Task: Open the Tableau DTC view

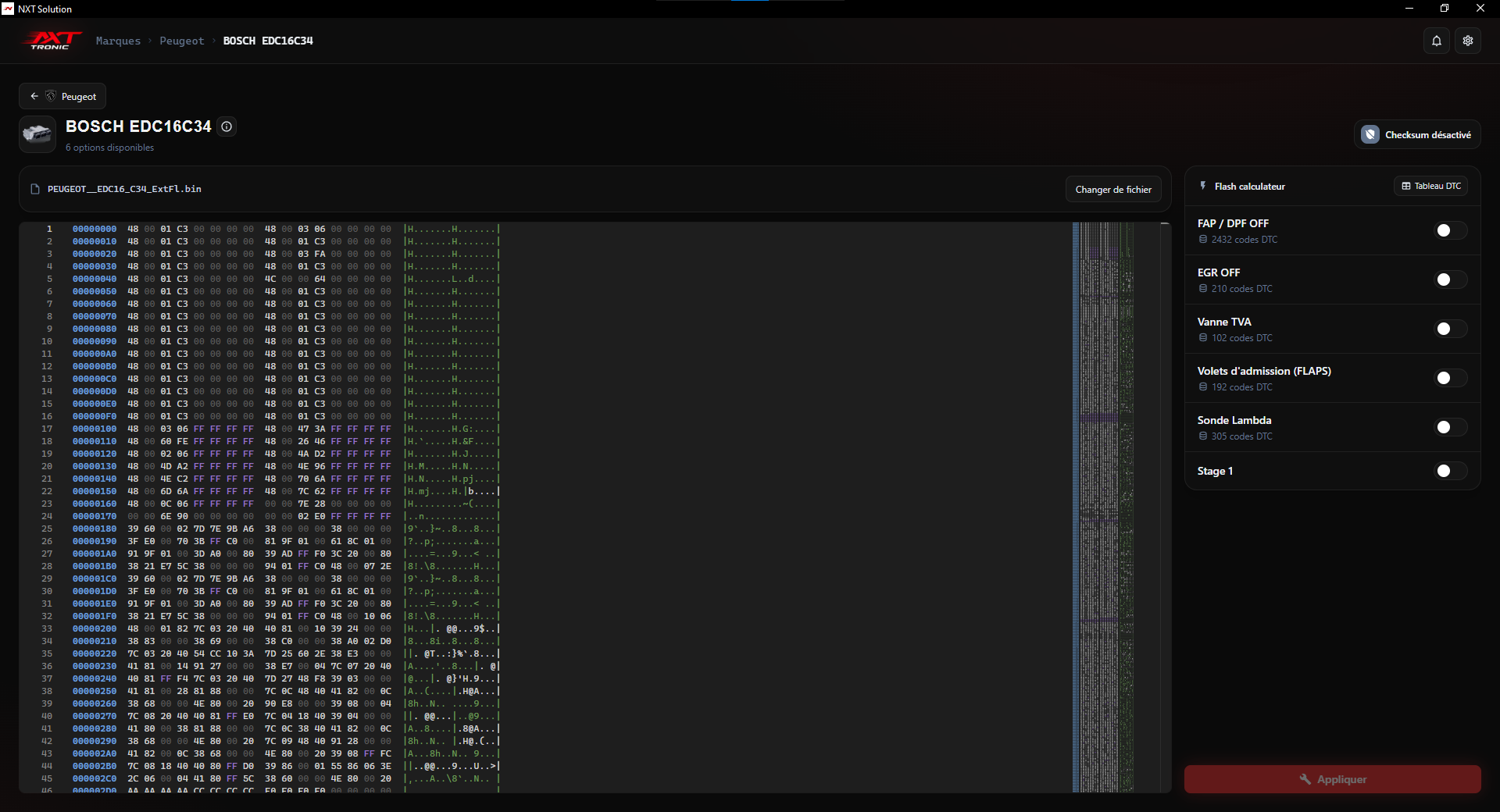Action: click(1430, 186)
